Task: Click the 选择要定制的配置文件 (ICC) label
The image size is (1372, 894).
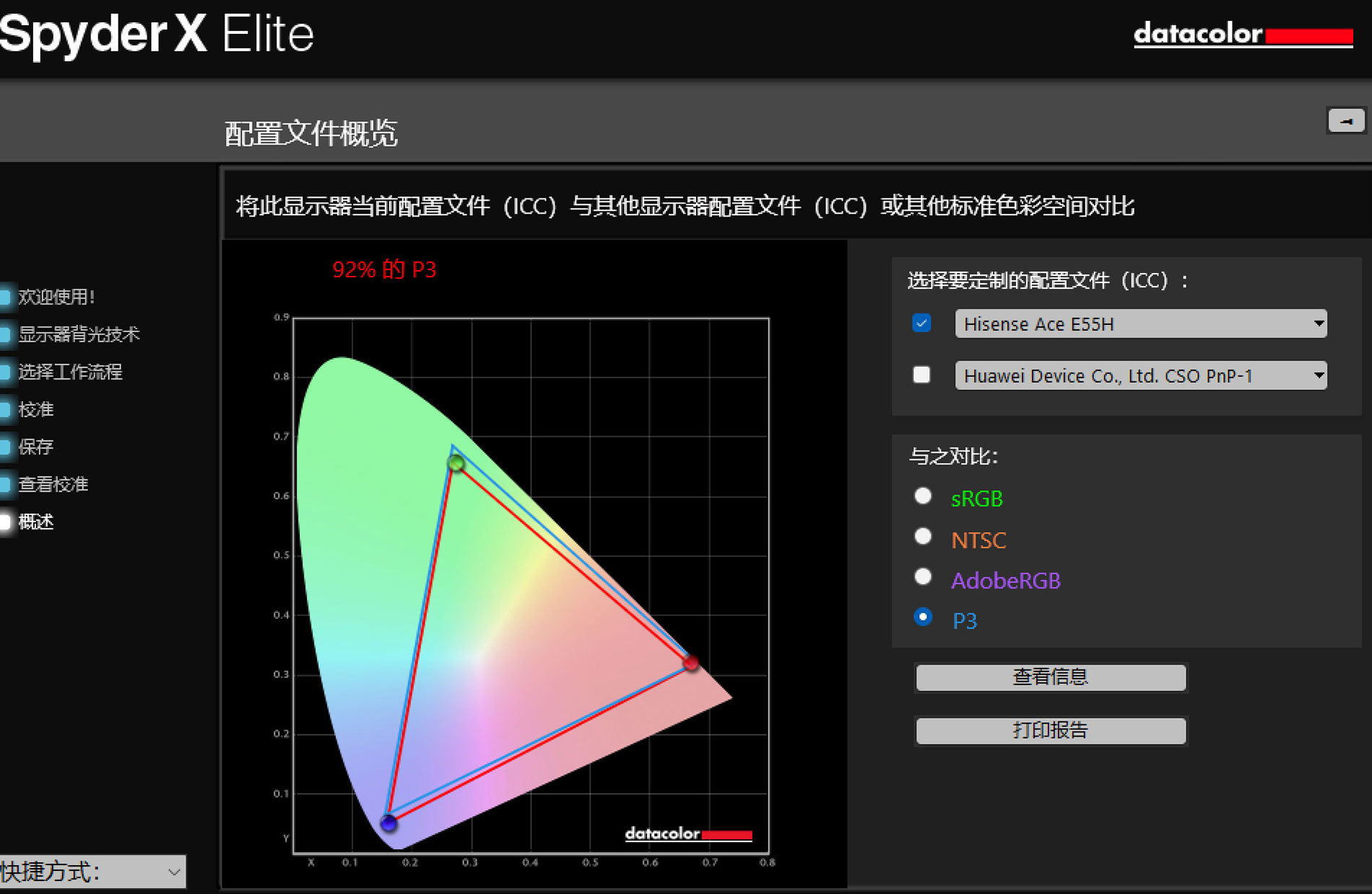Action: click(x=1047, y=280)
